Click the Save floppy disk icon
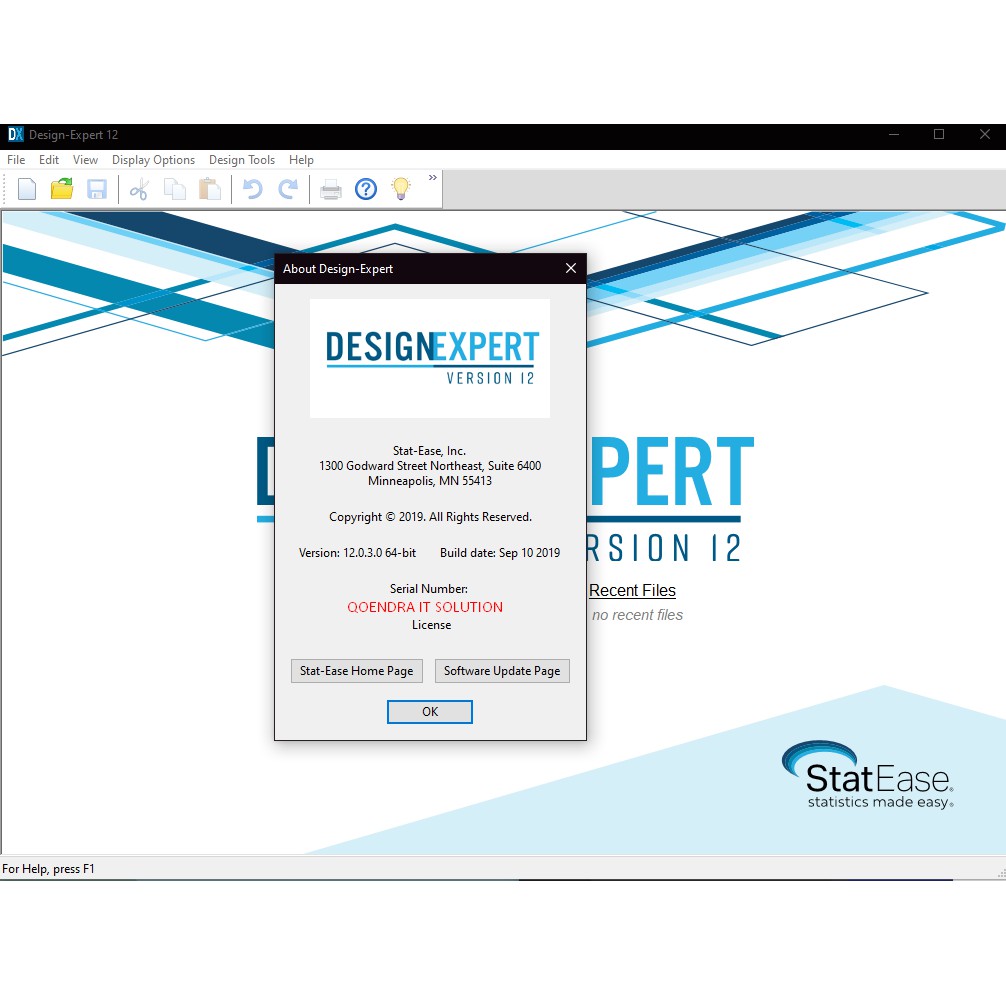The image size is (1006, 1006). [97, 189]
